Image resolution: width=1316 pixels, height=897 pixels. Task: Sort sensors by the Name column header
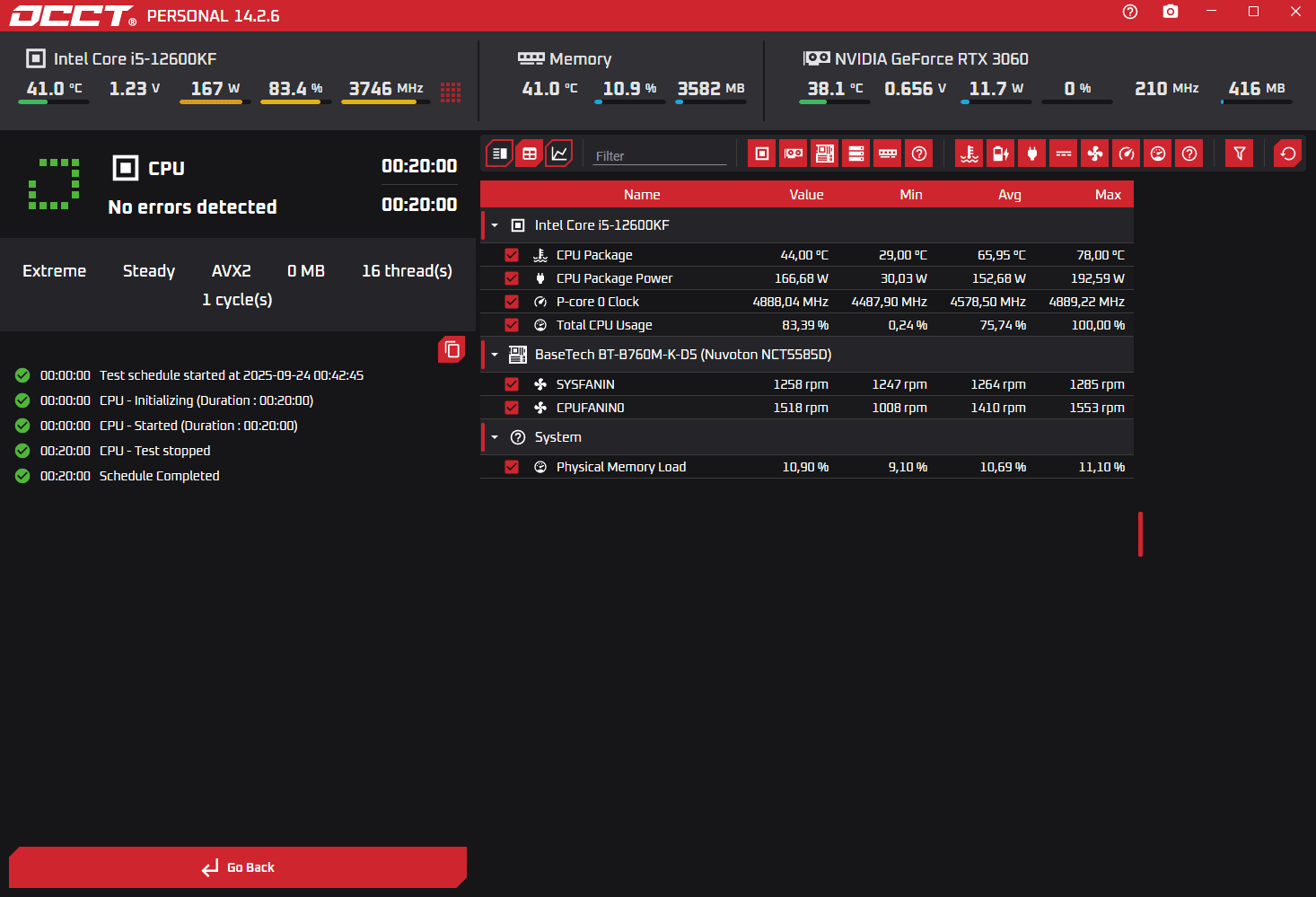[642, 195]
